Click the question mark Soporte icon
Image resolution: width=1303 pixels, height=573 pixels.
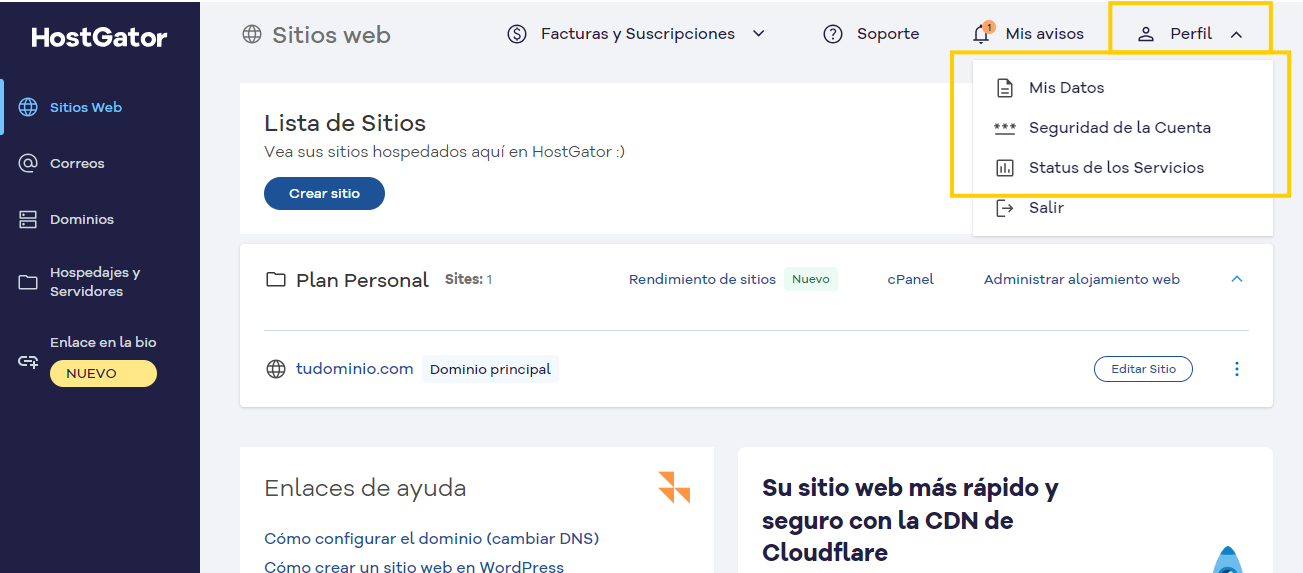click(833, 34)
